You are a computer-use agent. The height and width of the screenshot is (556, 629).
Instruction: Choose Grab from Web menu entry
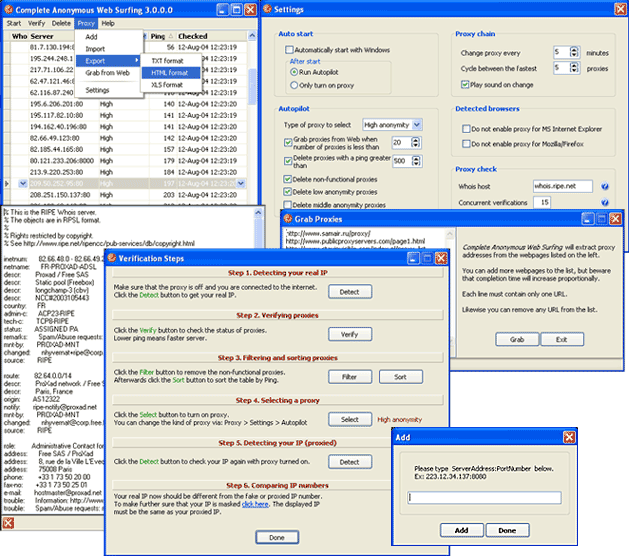(x=109, y=73)
